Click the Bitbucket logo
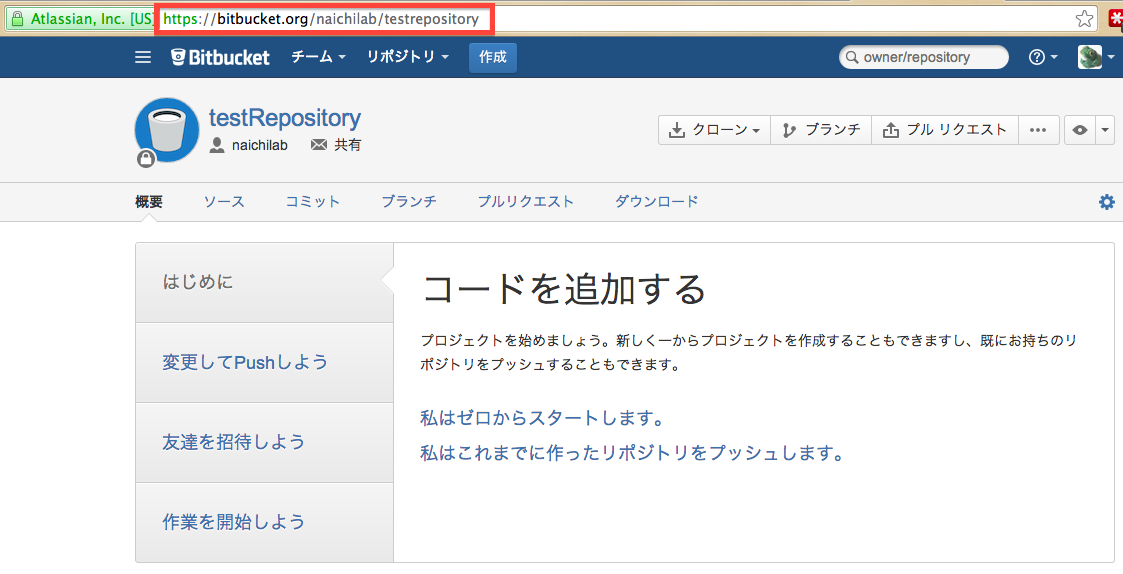1123x574 pixels. 220,57
